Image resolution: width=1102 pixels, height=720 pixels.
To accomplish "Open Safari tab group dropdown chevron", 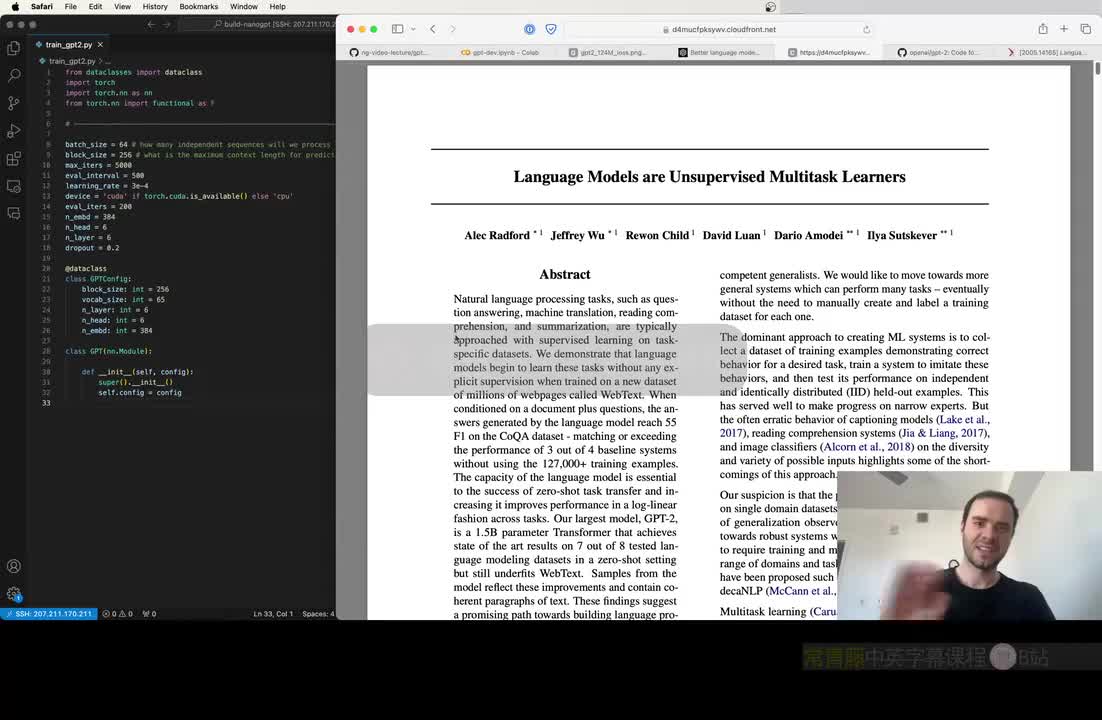I will click(x=413, y=29).
